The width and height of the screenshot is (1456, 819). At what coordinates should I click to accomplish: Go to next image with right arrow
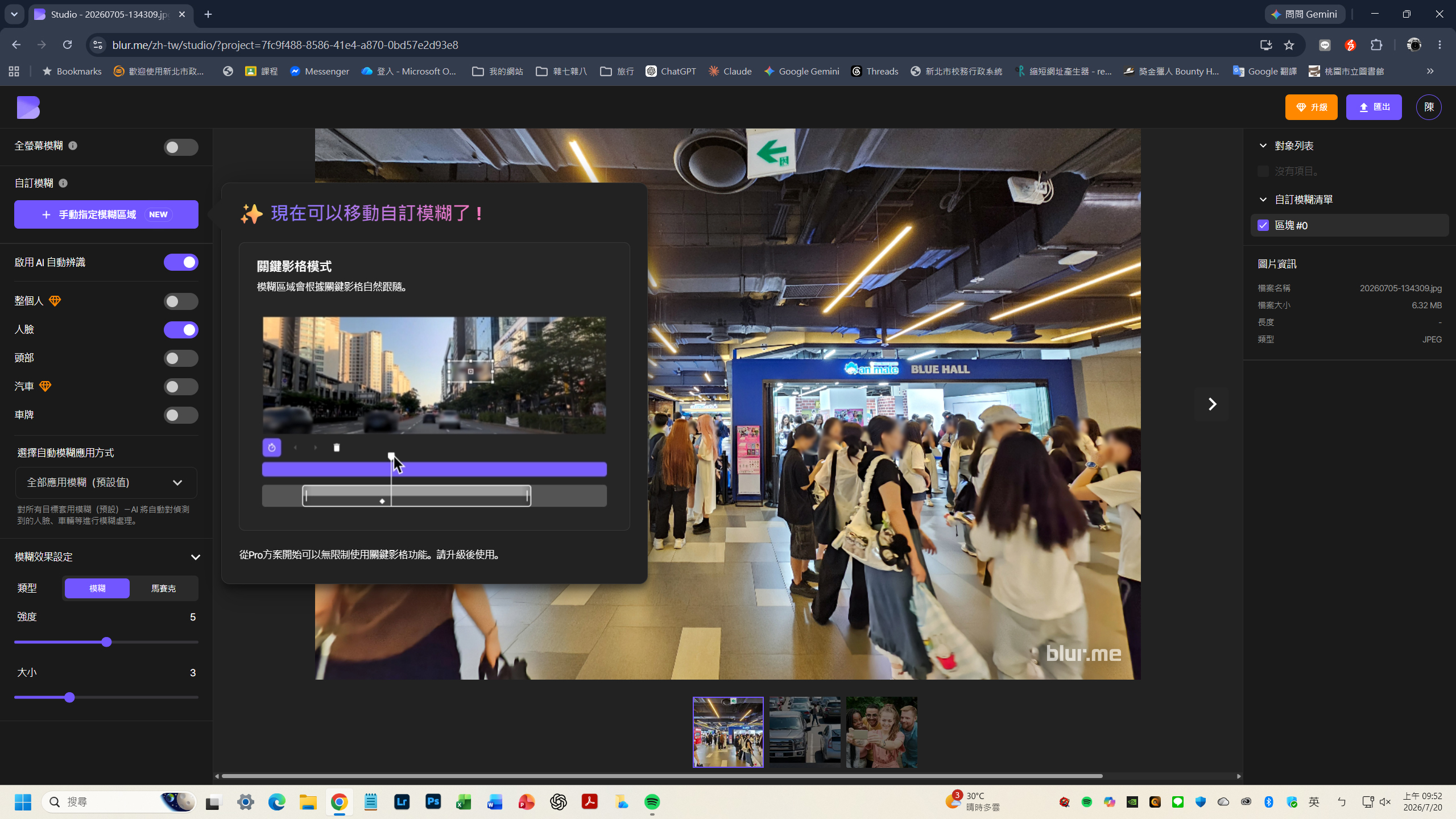coord(1212,404)
